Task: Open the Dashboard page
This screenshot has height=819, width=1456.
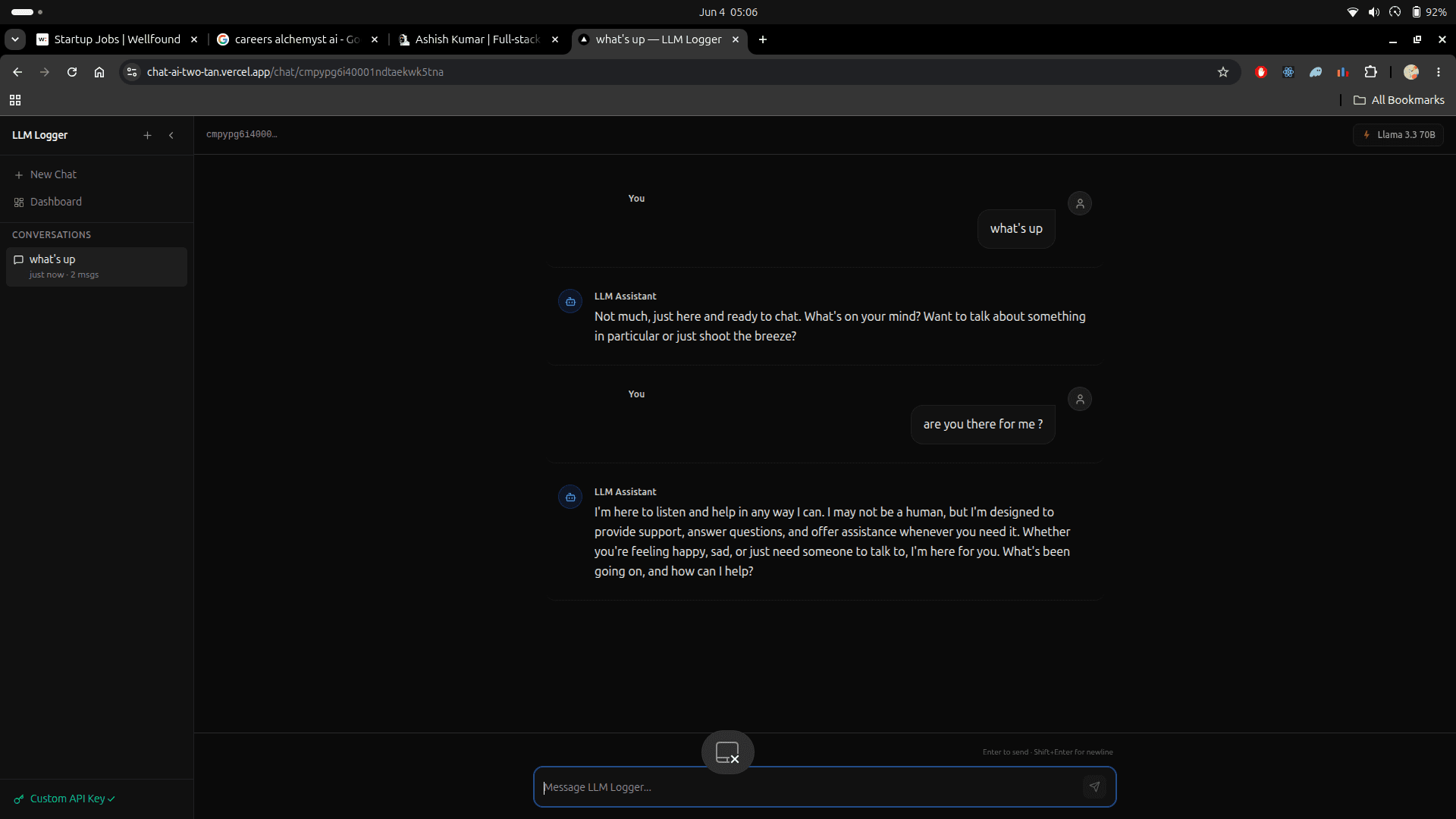Action: tap(96, 202)
